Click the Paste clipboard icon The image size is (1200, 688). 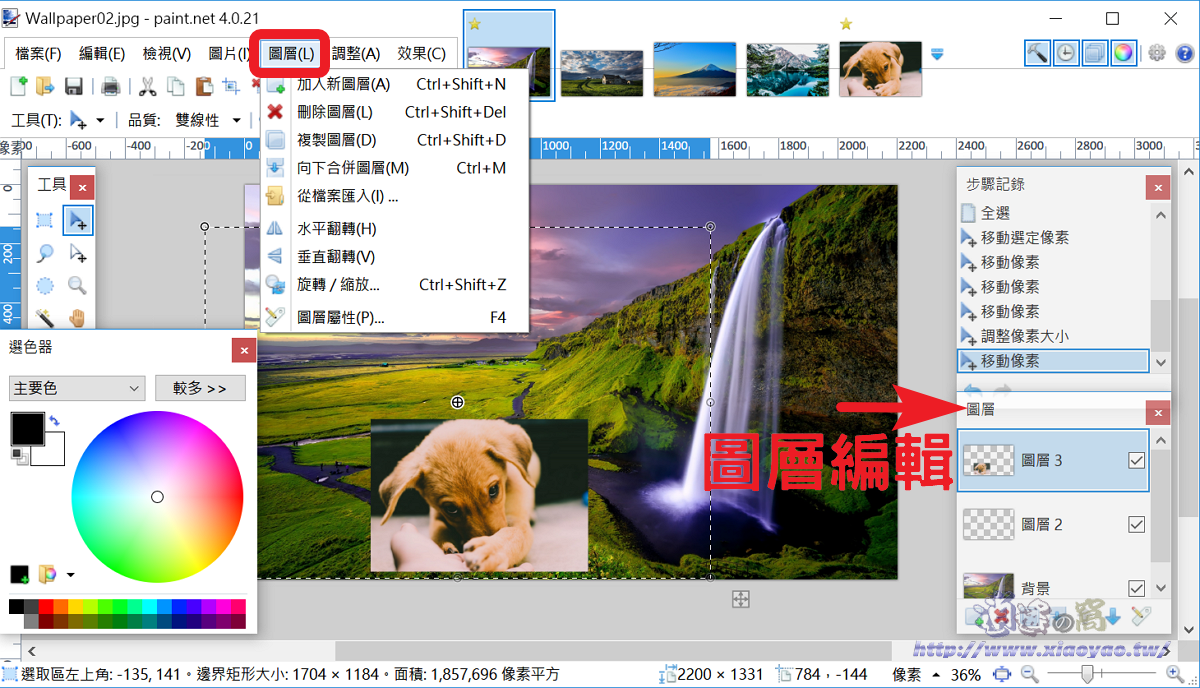click(204, 86)
